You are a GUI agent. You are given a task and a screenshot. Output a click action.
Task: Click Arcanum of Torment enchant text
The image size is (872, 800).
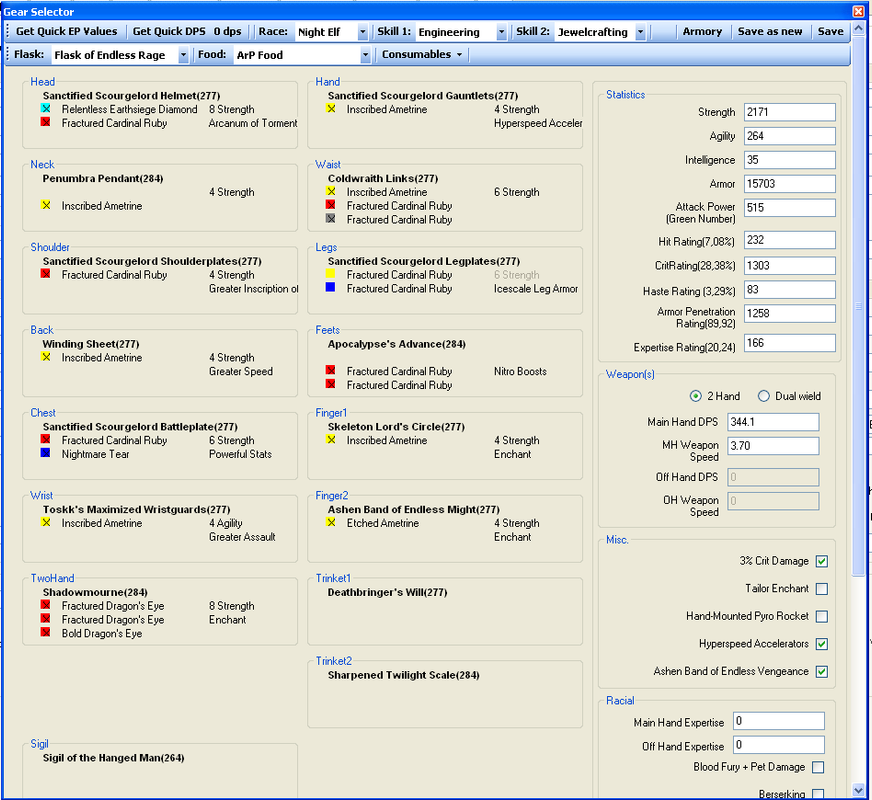pos(253,123)
